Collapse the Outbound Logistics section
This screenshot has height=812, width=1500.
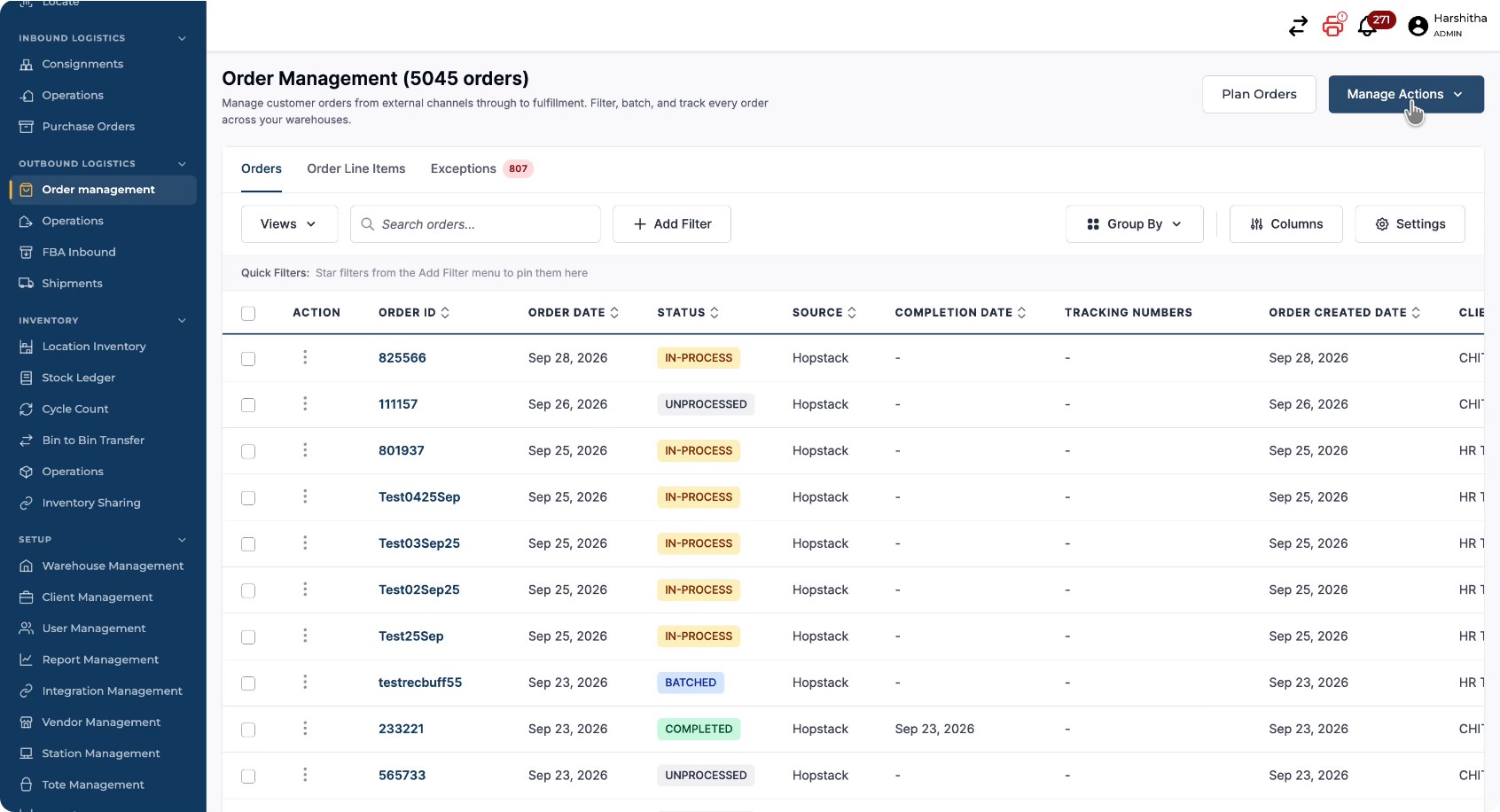pos(182,164)
